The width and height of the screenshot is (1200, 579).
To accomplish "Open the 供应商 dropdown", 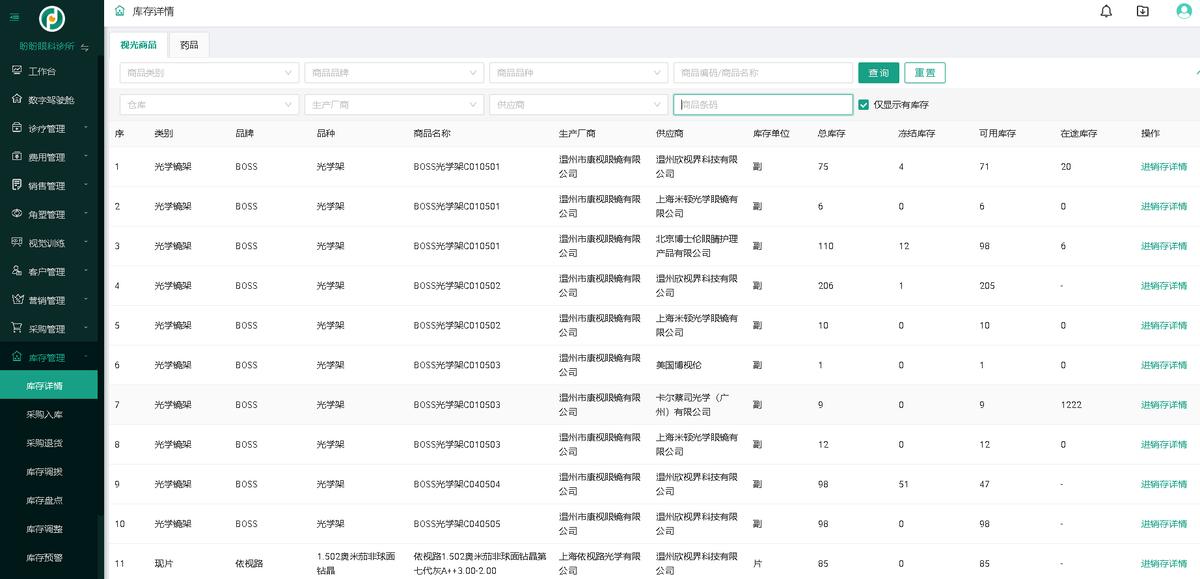I will pyautogui.click(x=578, y=104).
